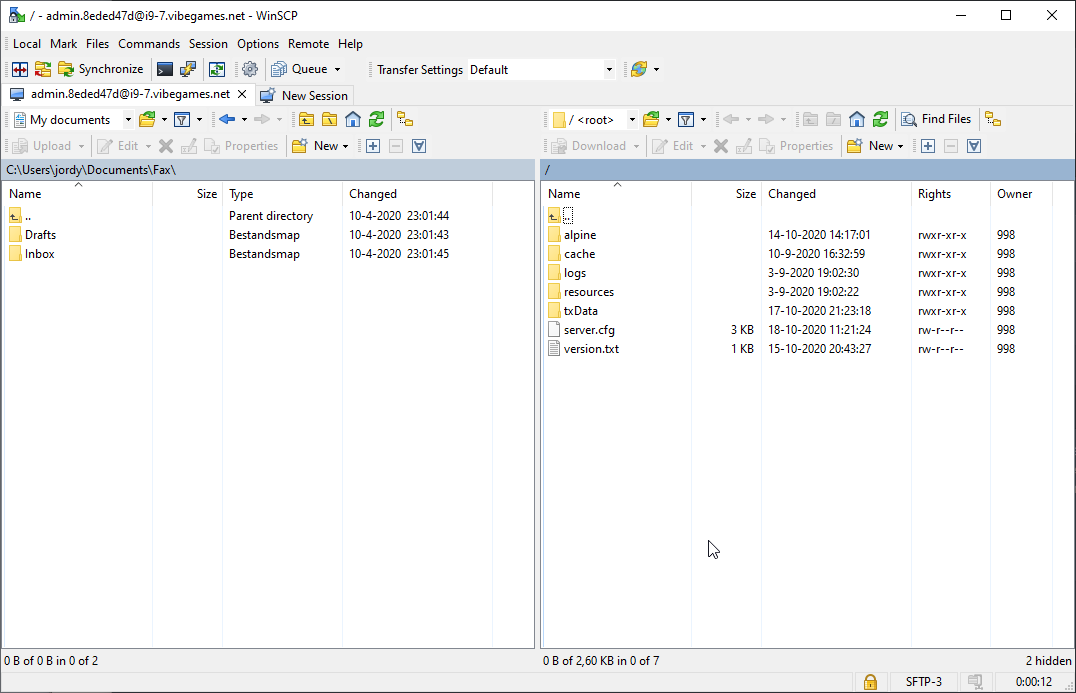Click the Synchronize button

pos(101,69)
